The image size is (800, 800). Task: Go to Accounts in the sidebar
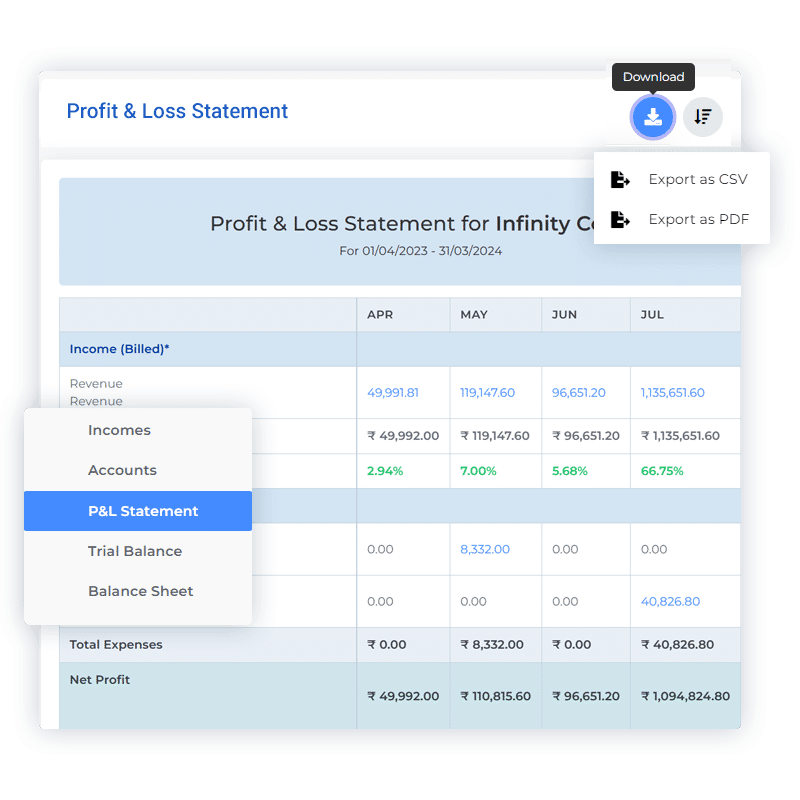click(x=122, y=471)
